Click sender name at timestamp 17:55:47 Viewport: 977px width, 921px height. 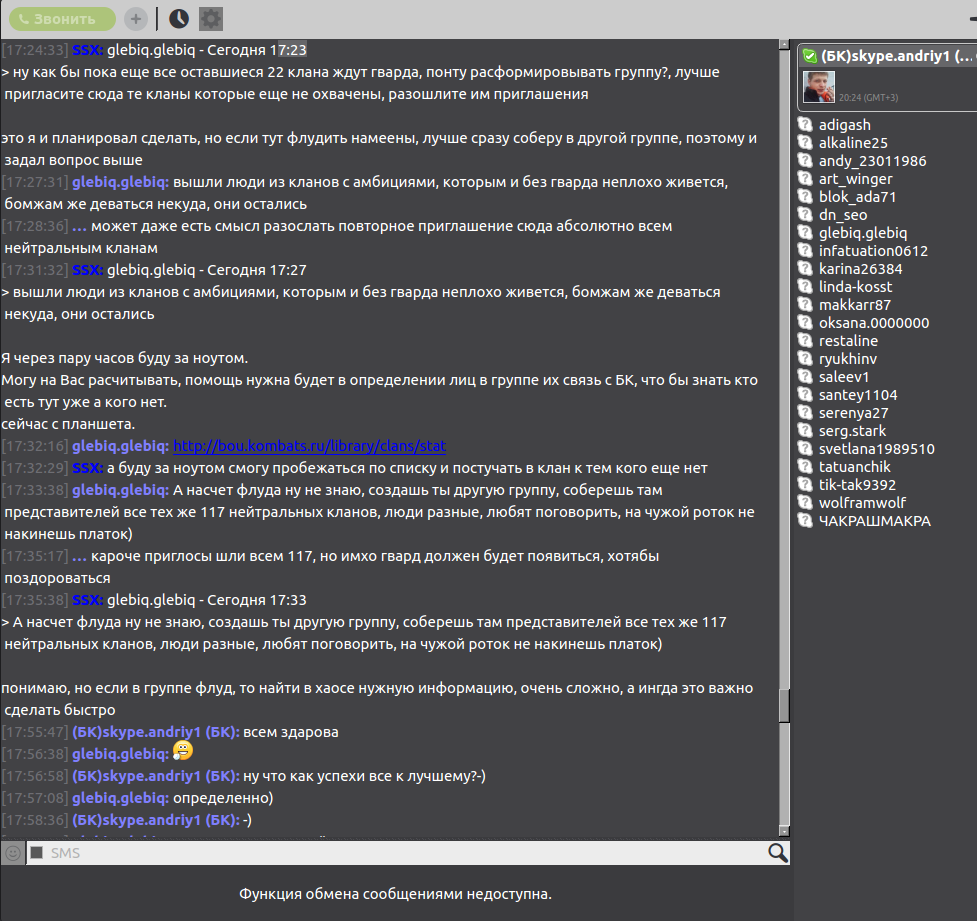tap(156, 732)
